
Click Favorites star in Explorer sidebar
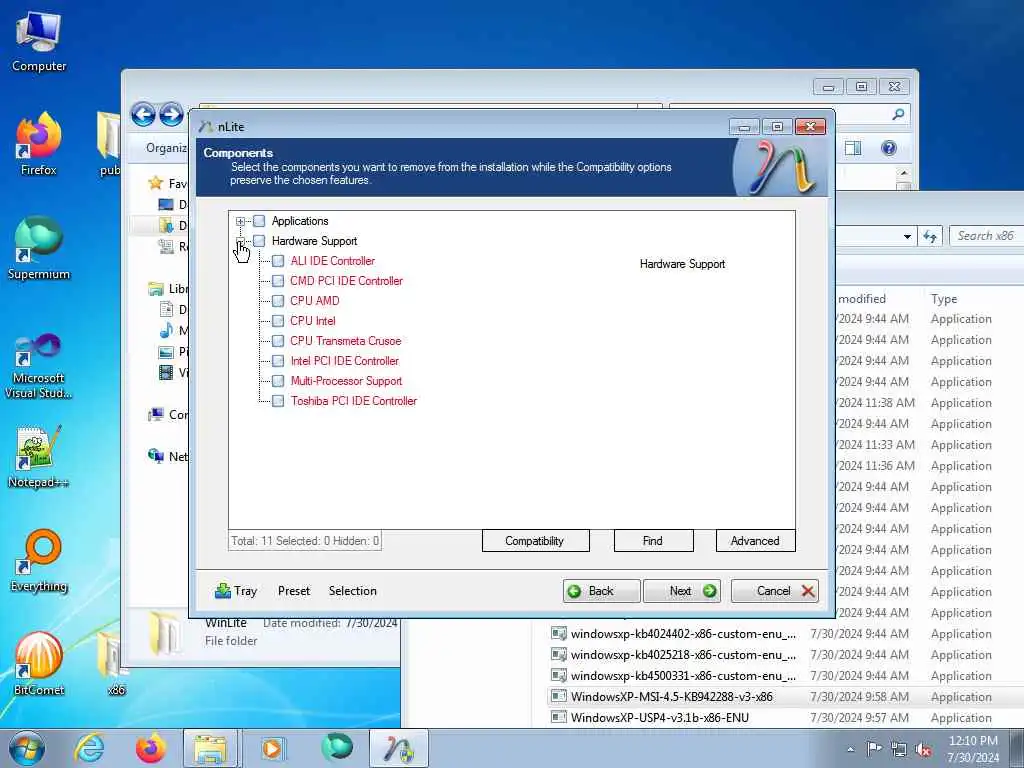(155, 183)
